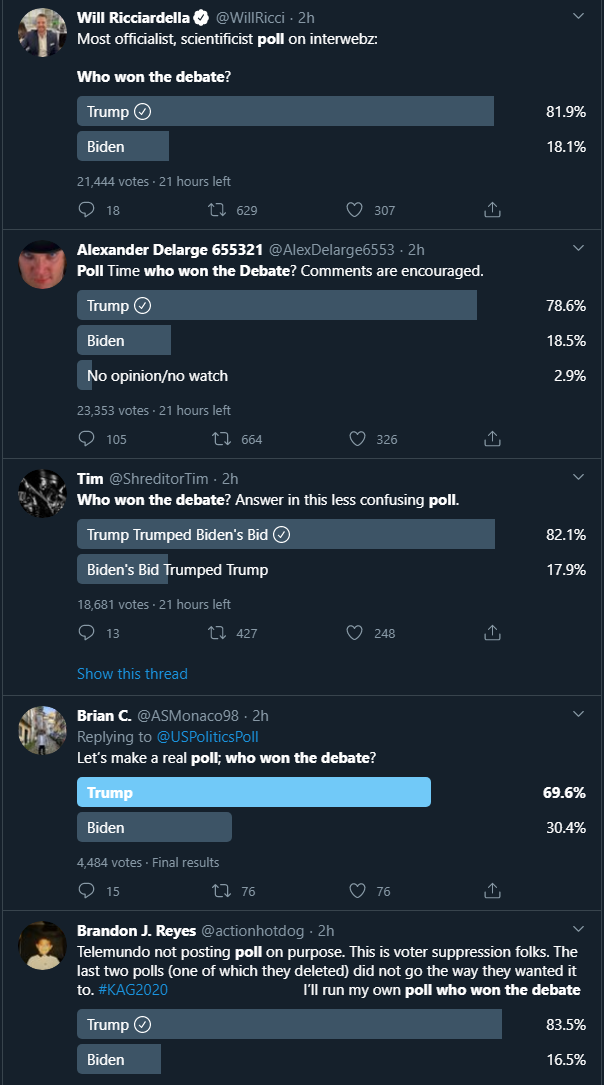
Task: Select 'Biden's Bid Trumped Trump' option
Action: (x=177, y=570)
